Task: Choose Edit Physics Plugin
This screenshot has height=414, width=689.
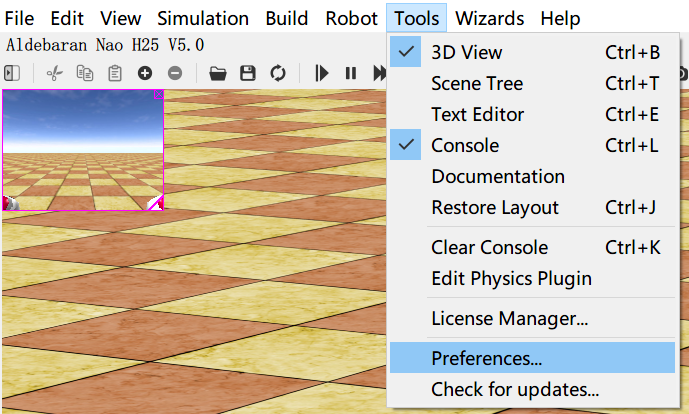Action: (x=533, y=278)
